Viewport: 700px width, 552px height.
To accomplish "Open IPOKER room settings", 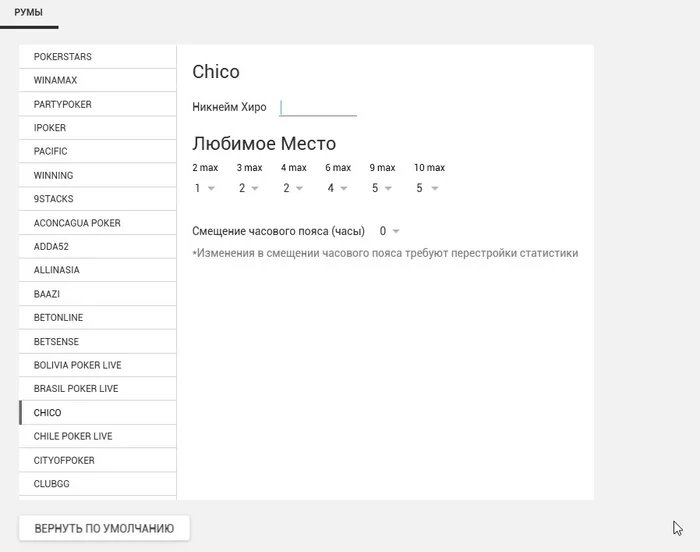I will click(x=98, y=128).
